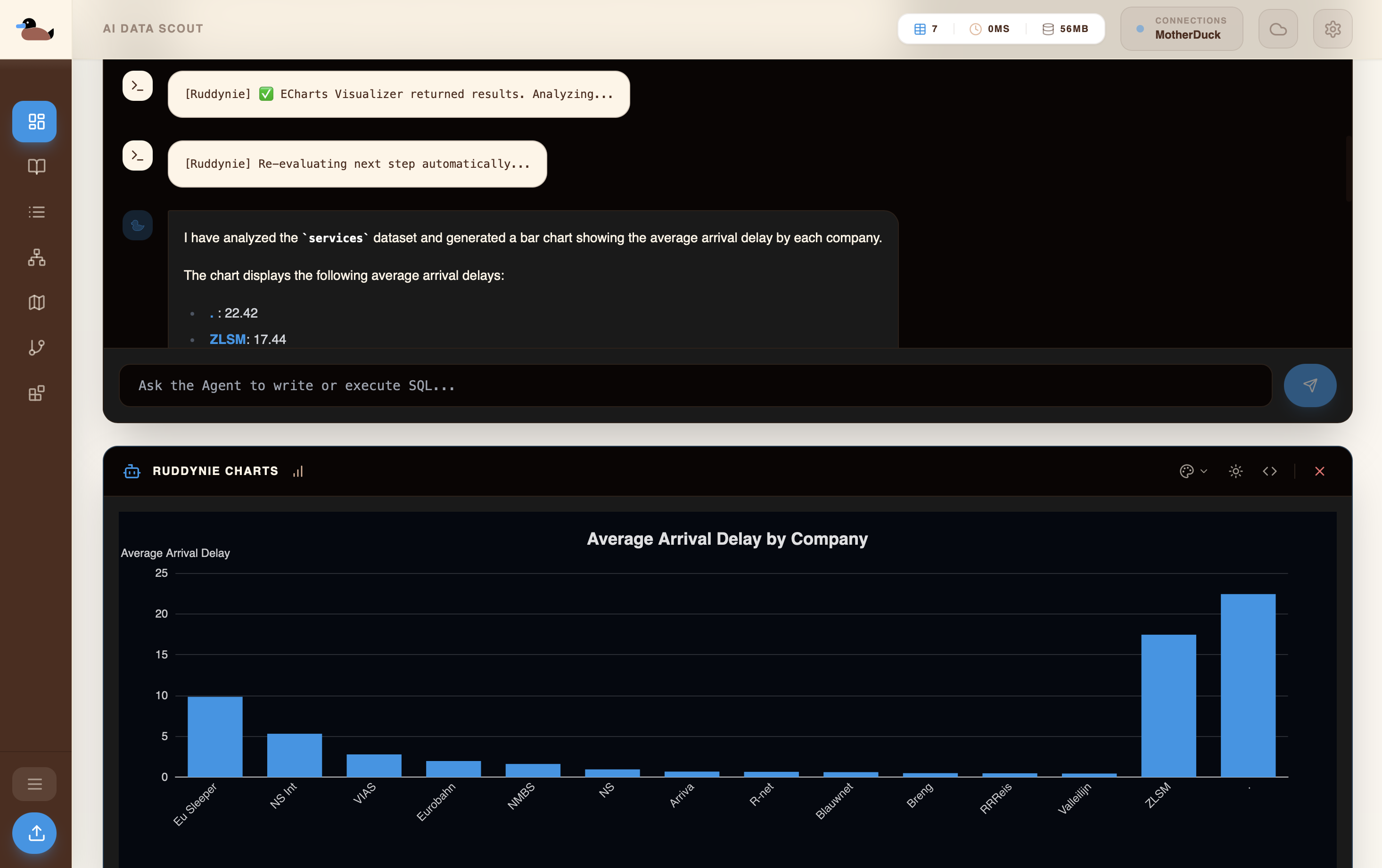Image resolution: width=1382 pixels, height=868 pixels.
Task: Expand the hamburger menu at bottom left
Action: [x=34, y=784]
